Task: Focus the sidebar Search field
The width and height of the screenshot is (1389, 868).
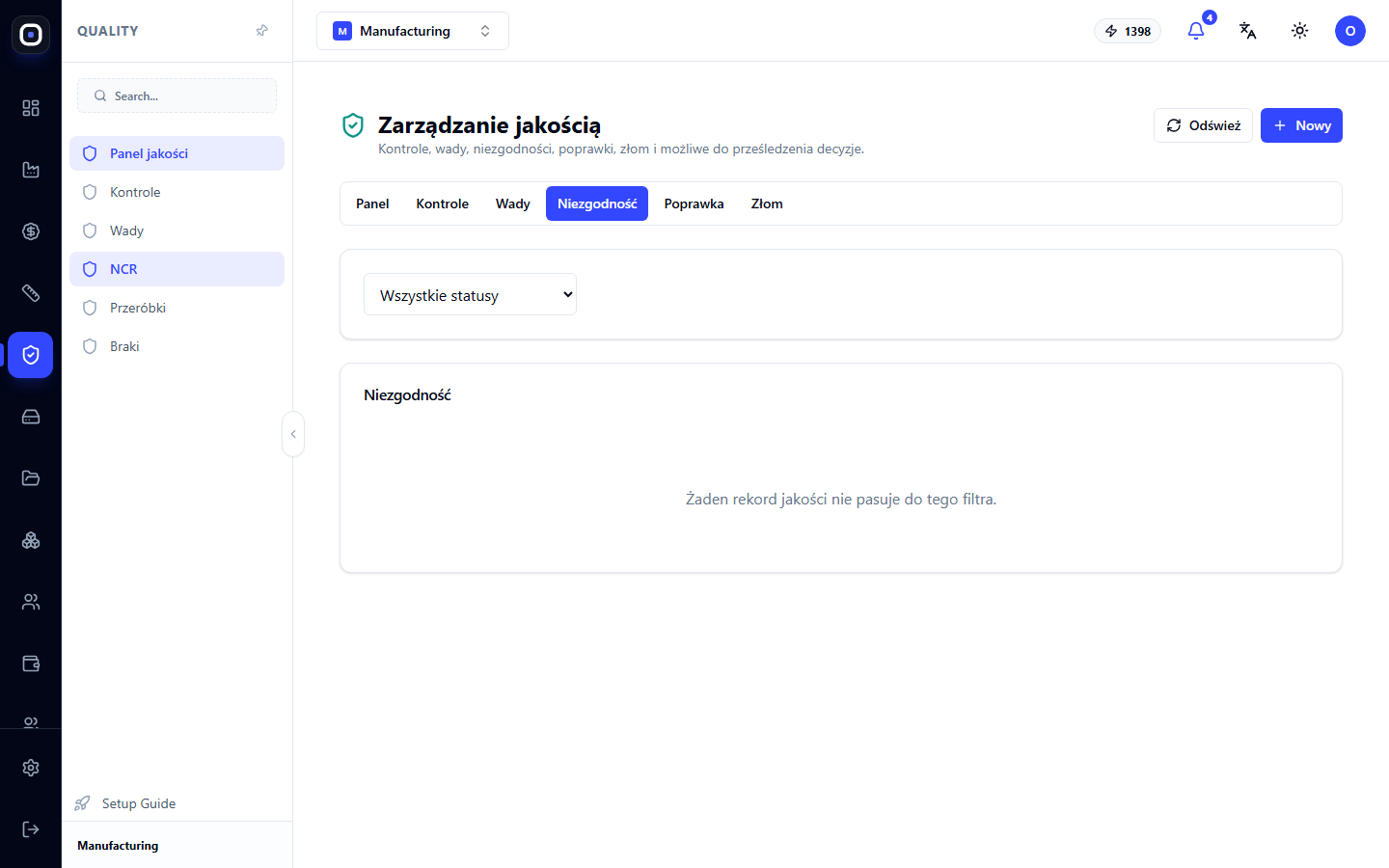Action: click(177, 95)
